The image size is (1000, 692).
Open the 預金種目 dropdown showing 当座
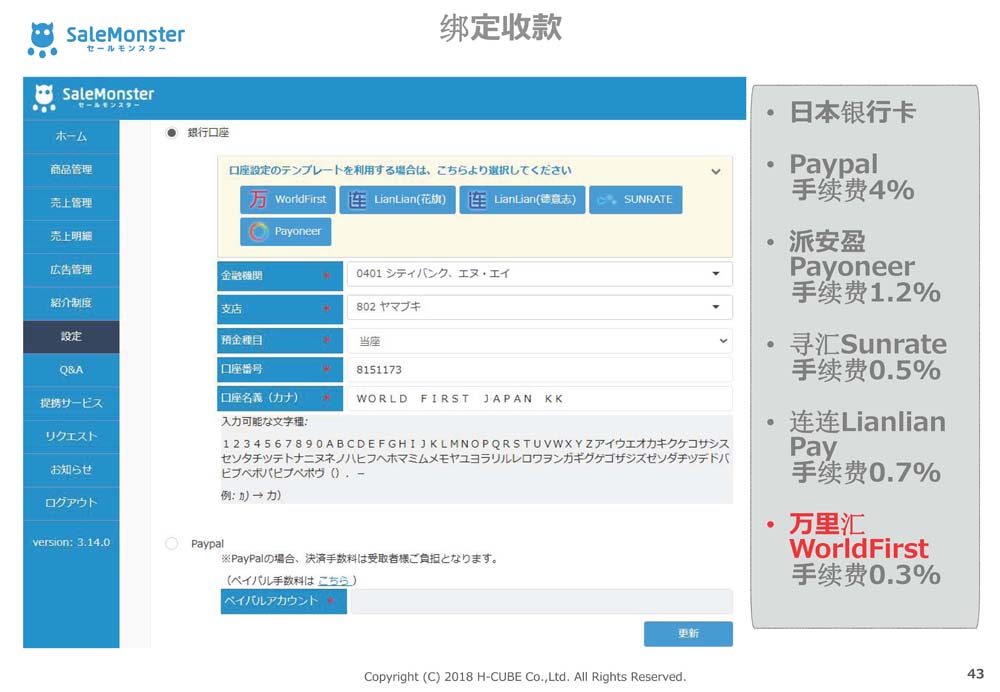[540, 341]
